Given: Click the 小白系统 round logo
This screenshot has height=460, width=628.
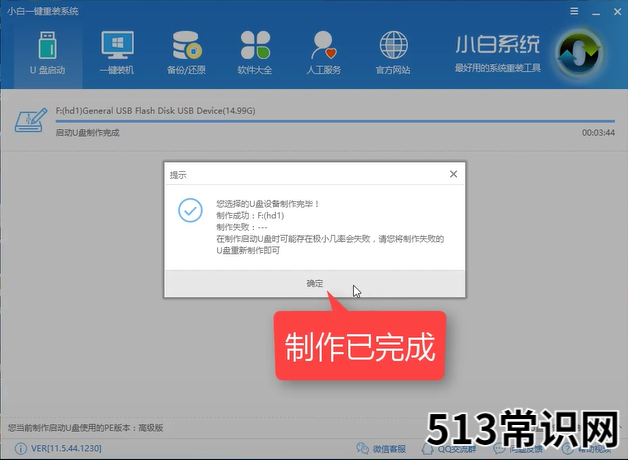Looking at the screenshot, I should 579,52.
